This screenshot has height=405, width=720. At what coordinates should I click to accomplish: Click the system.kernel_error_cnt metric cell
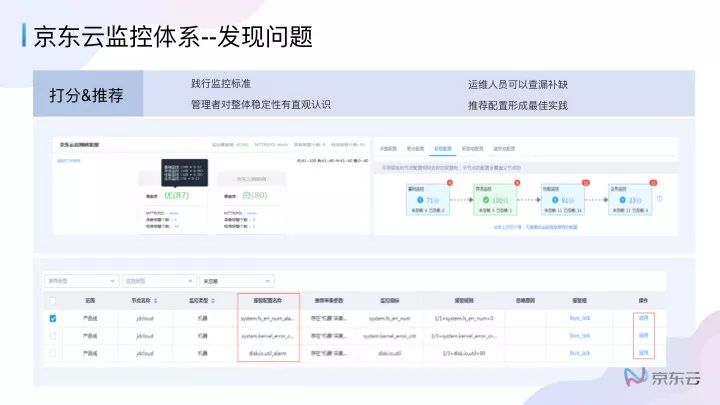tap(389, 336)
